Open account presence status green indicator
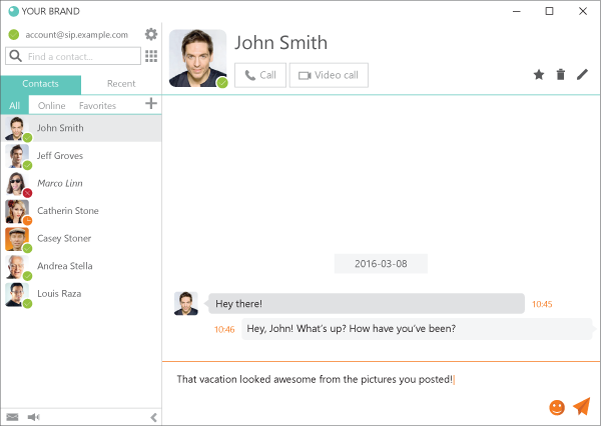Viewport: 601px width, 426px height. coord(14,34)
